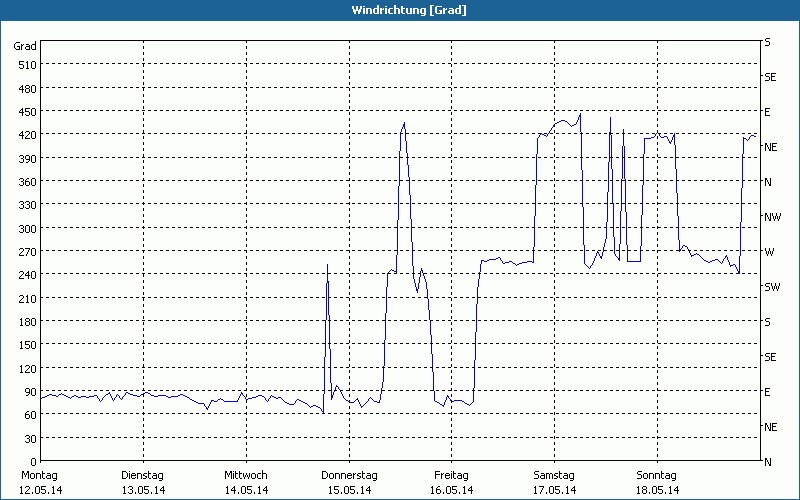Click the 510 value on the y-axis

pyautogui.click(x=25, y=65)
